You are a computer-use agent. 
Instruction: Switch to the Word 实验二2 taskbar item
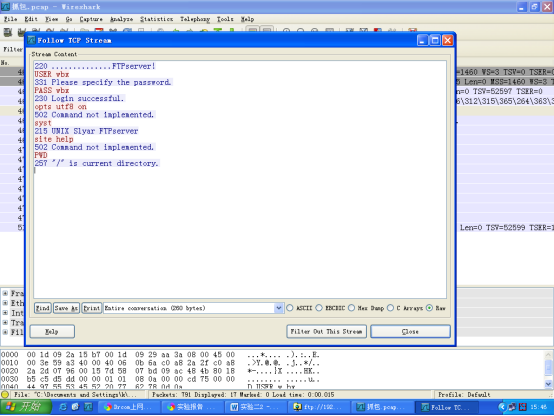pos(256,407)
